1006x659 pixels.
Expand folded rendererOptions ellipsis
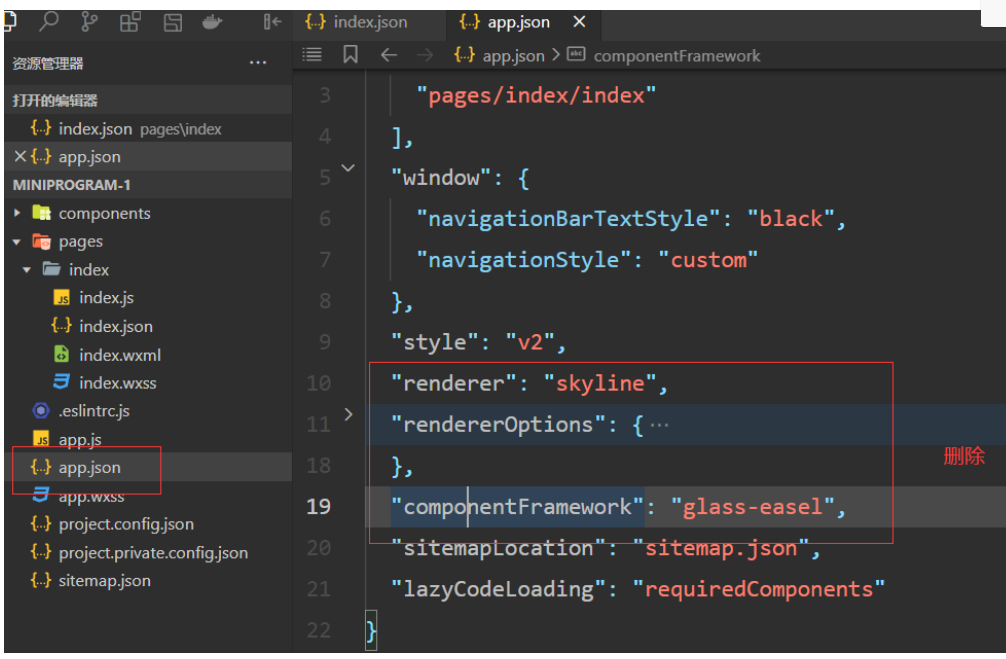pyautogui.click(x=659, y=425)
